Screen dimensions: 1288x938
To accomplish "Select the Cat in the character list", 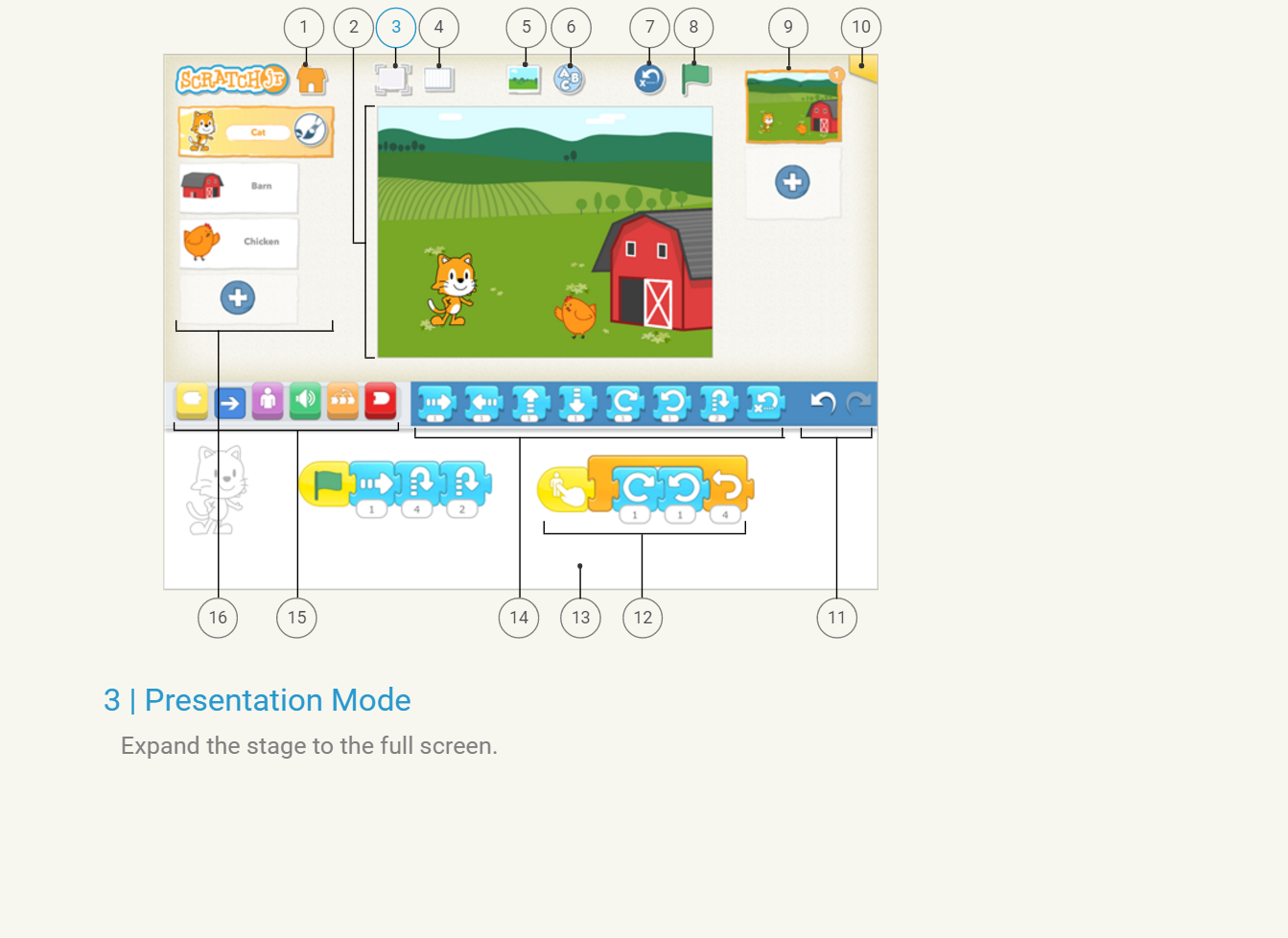I will click(x=255, y=131).
